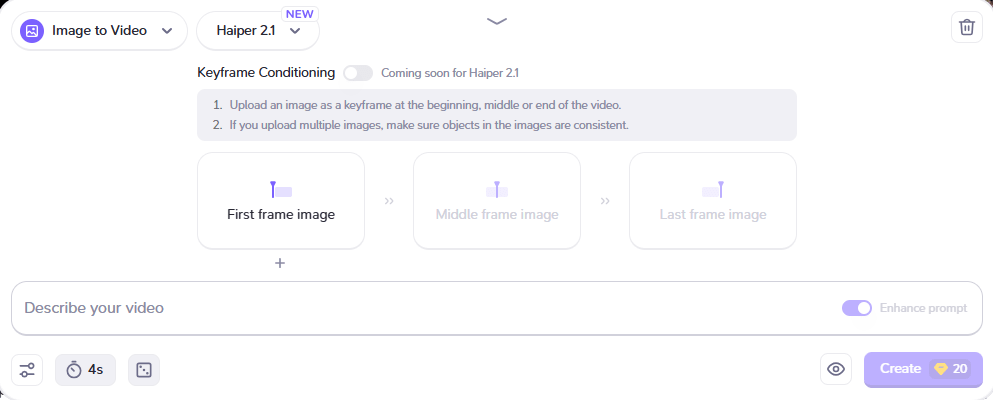Select the Last frame image slot
The height and width of the screenshot is (400, 993).
coord(713,200)
